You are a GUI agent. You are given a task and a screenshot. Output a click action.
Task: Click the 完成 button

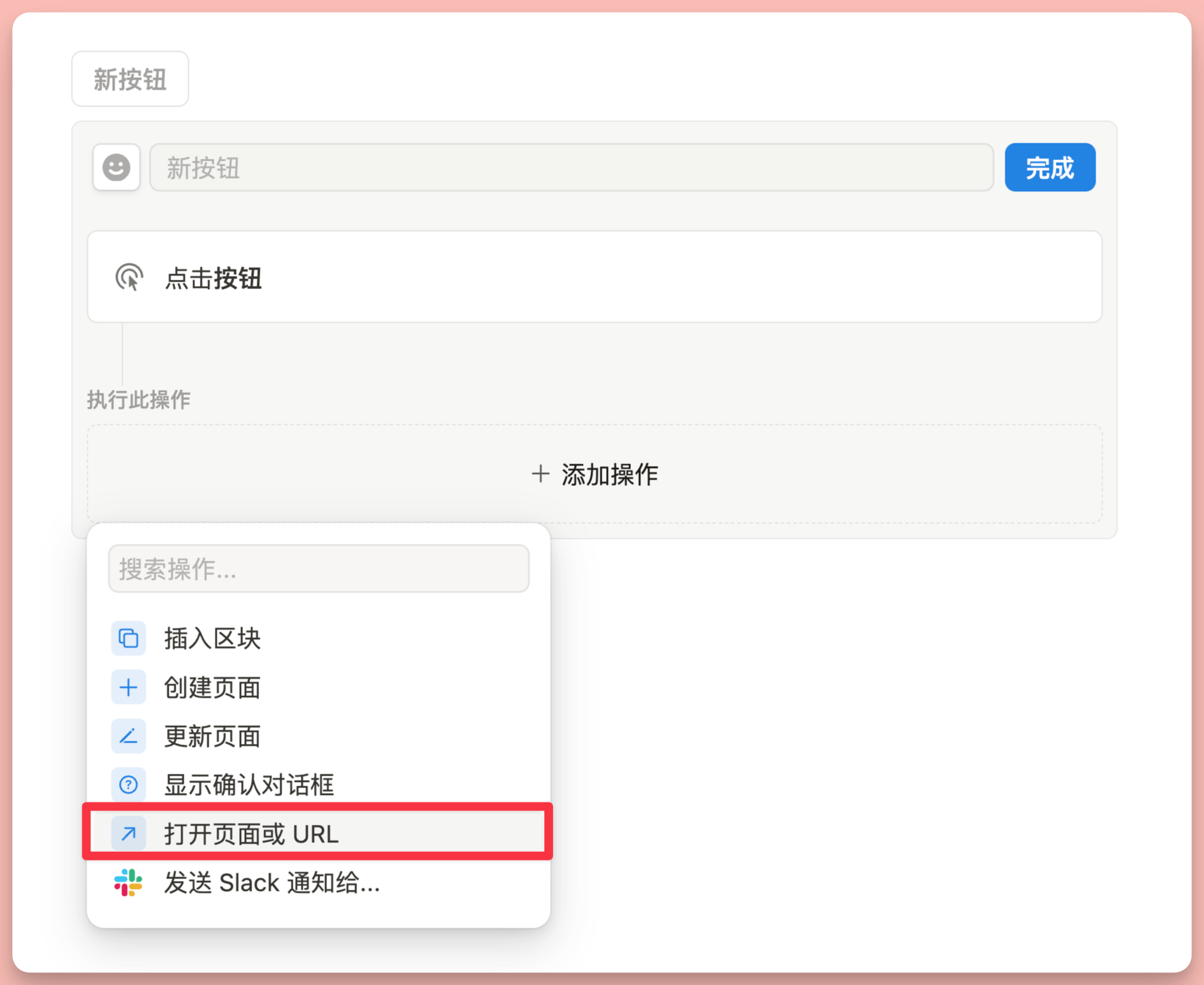tap(1050, 167)
